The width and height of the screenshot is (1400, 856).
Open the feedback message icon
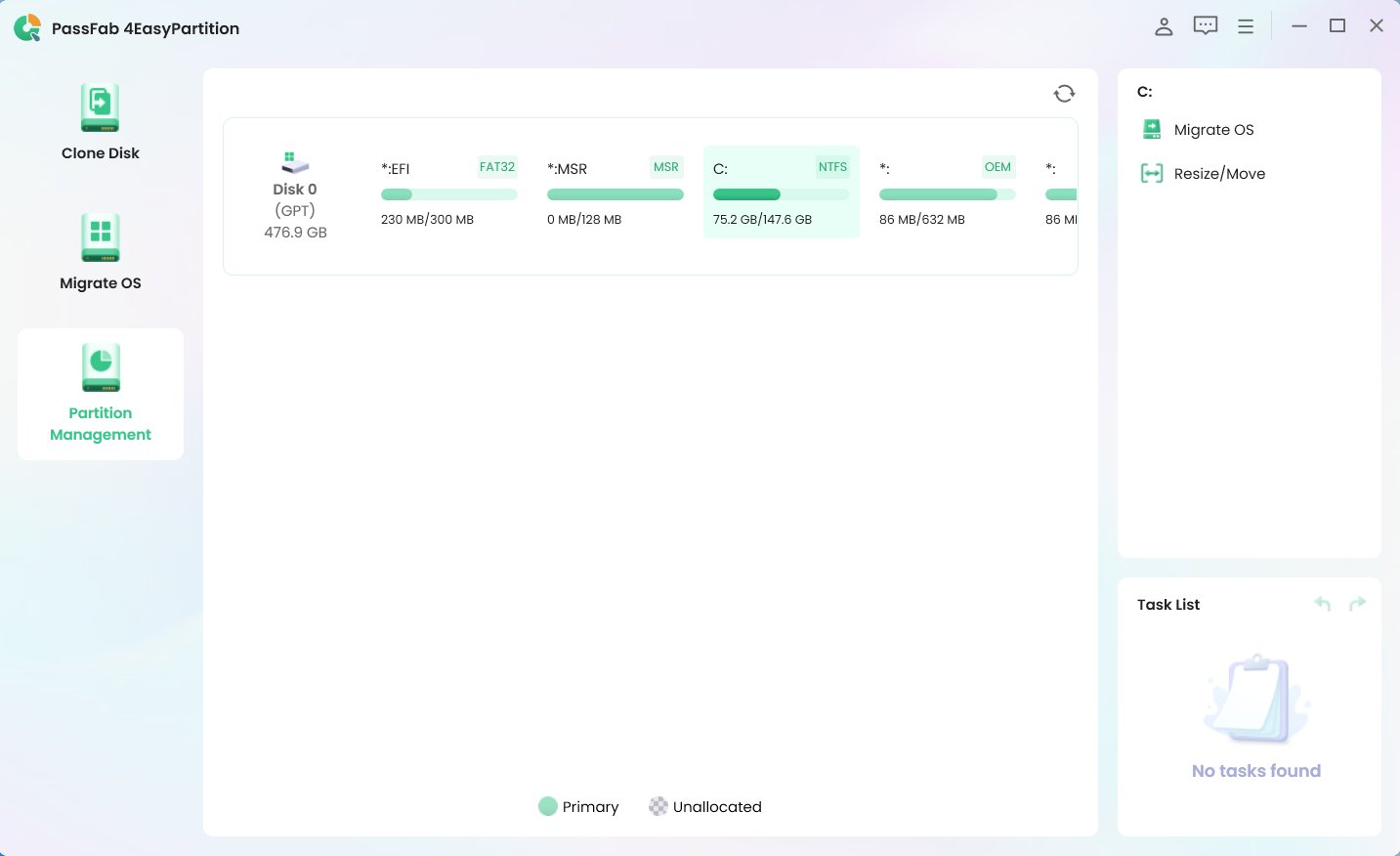tap(1205, 26)
